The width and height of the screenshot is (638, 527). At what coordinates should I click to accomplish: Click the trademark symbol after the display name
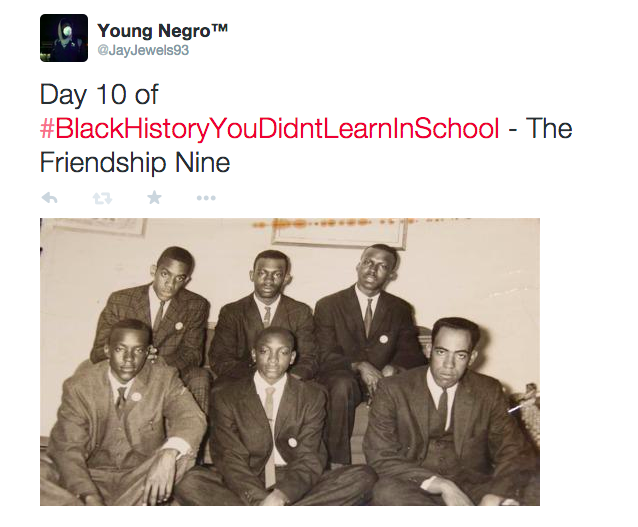(220, 27)
